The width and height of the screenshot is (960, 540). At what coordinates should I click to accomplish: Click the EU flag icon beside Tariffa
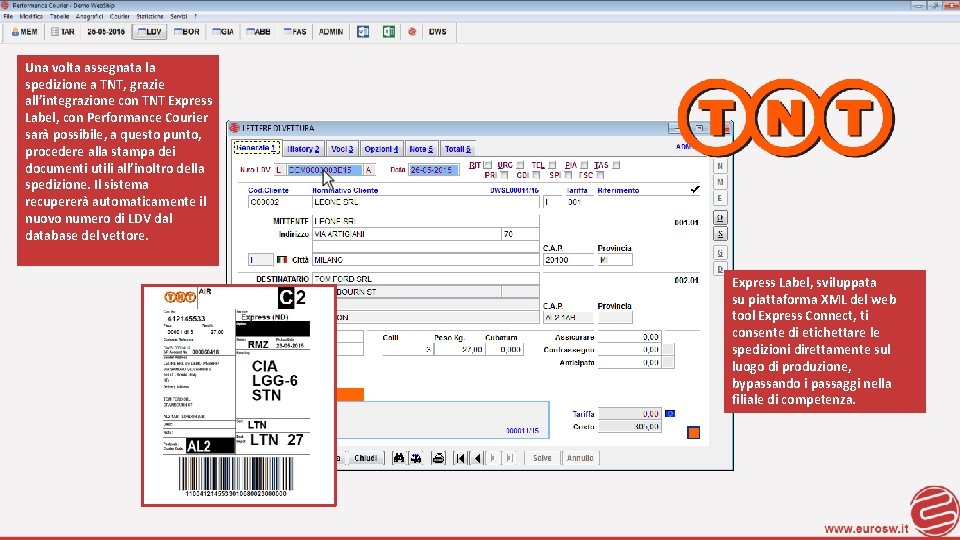[x=670, y=414]
